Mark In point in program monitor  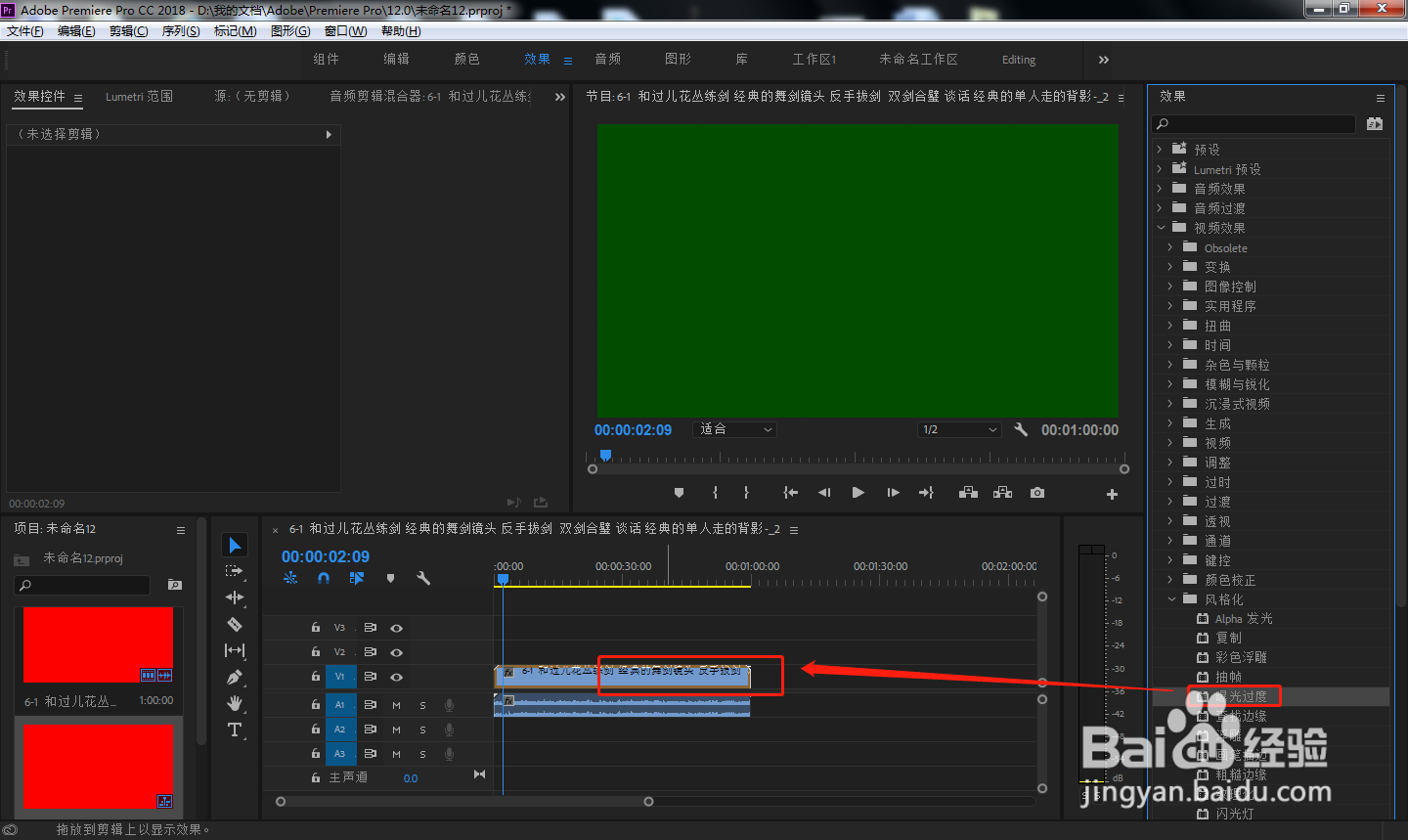(715, 493)
